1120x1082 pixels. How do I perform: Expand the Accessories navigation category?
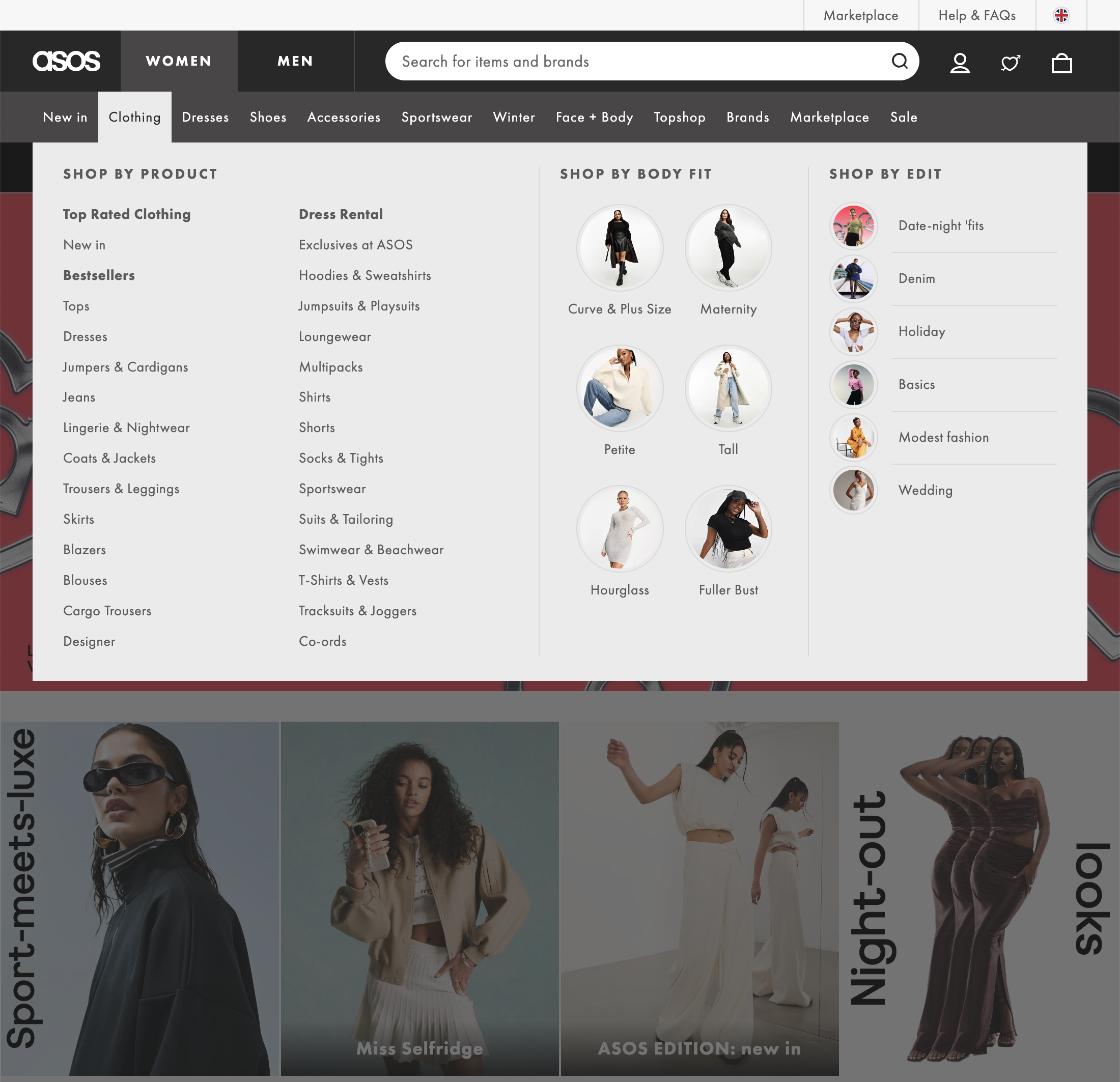(x=344, y=117)
